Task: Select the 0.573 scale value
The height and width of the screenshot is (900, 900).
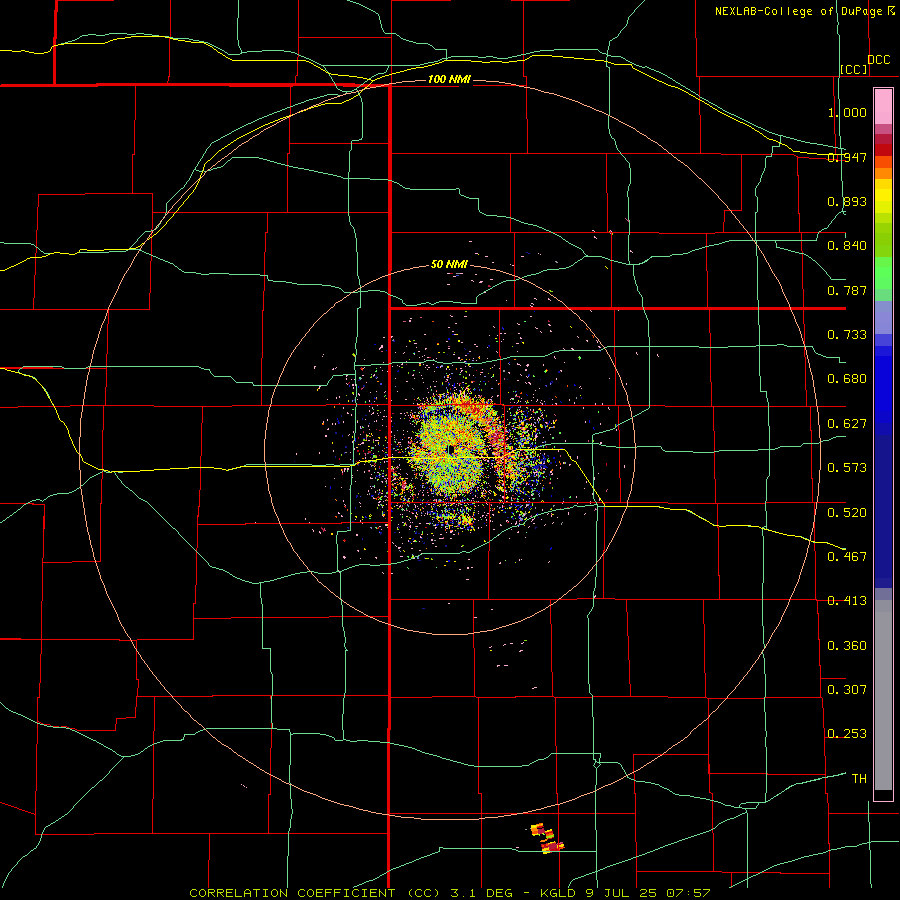Action: coord(847,468)
